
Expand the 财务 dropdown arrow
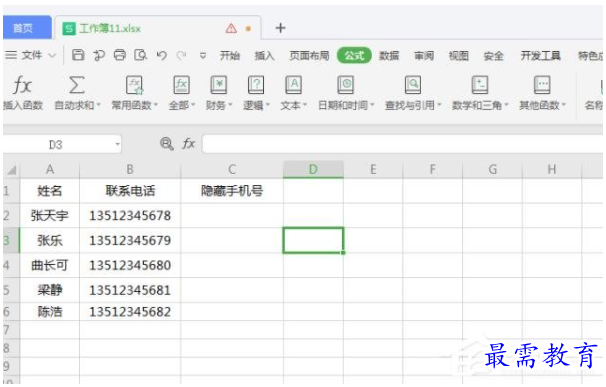[230, 105]
